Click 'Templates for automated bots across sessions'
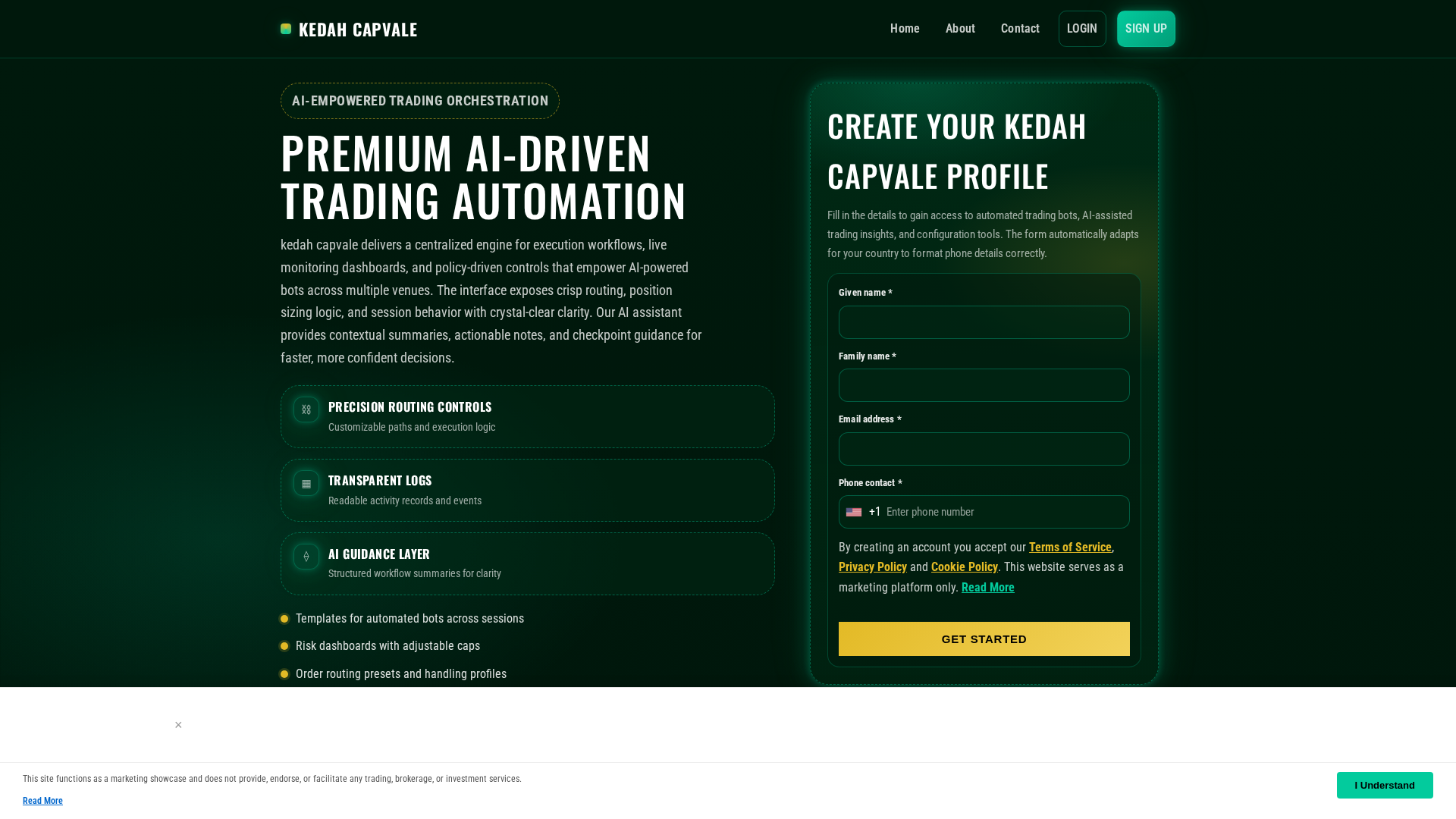Screen dimensions: 1456x819 click(409, 619)
